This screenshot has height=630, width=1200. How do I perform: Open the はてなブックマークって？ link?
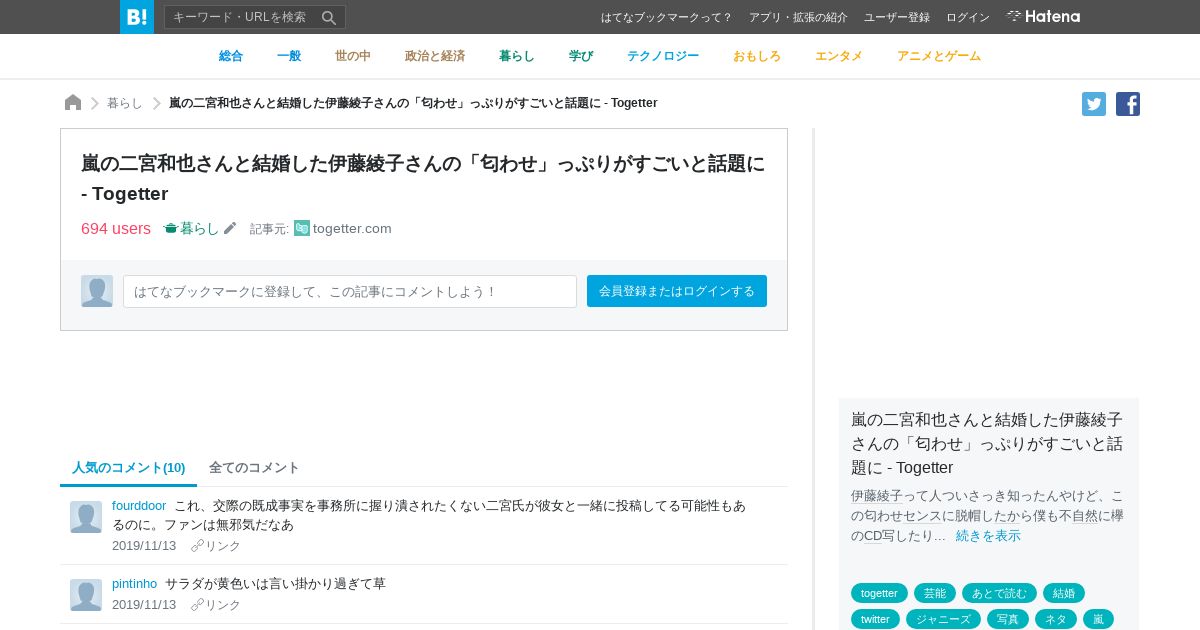click(x=667, y=17)
